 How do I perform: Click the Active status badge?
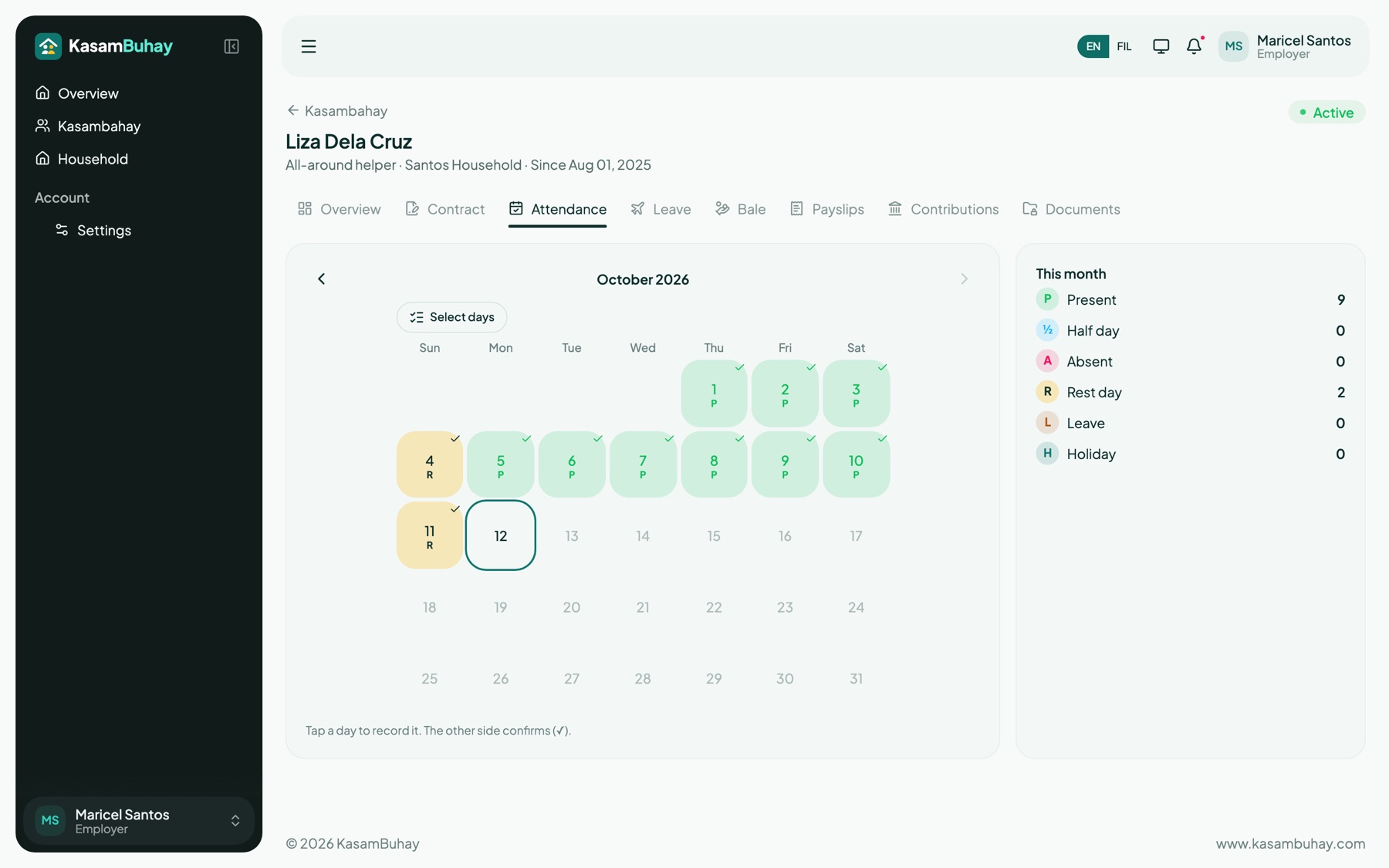1326,113
